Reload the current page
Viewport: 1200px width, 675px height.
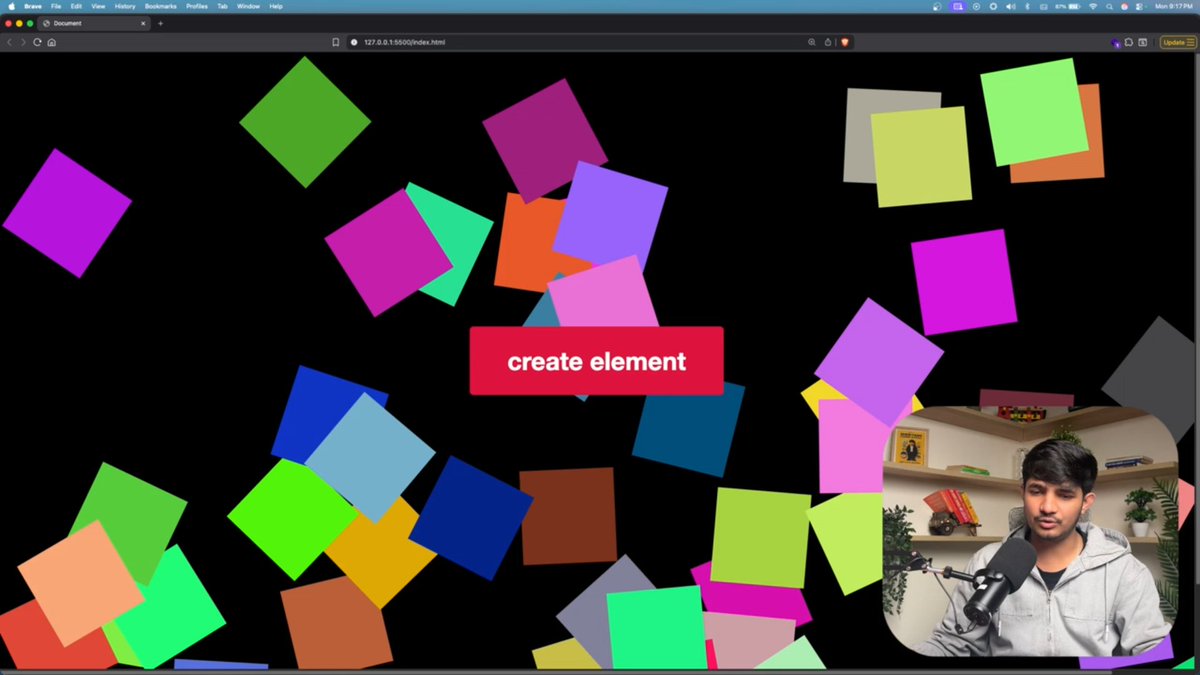[37, 42]
